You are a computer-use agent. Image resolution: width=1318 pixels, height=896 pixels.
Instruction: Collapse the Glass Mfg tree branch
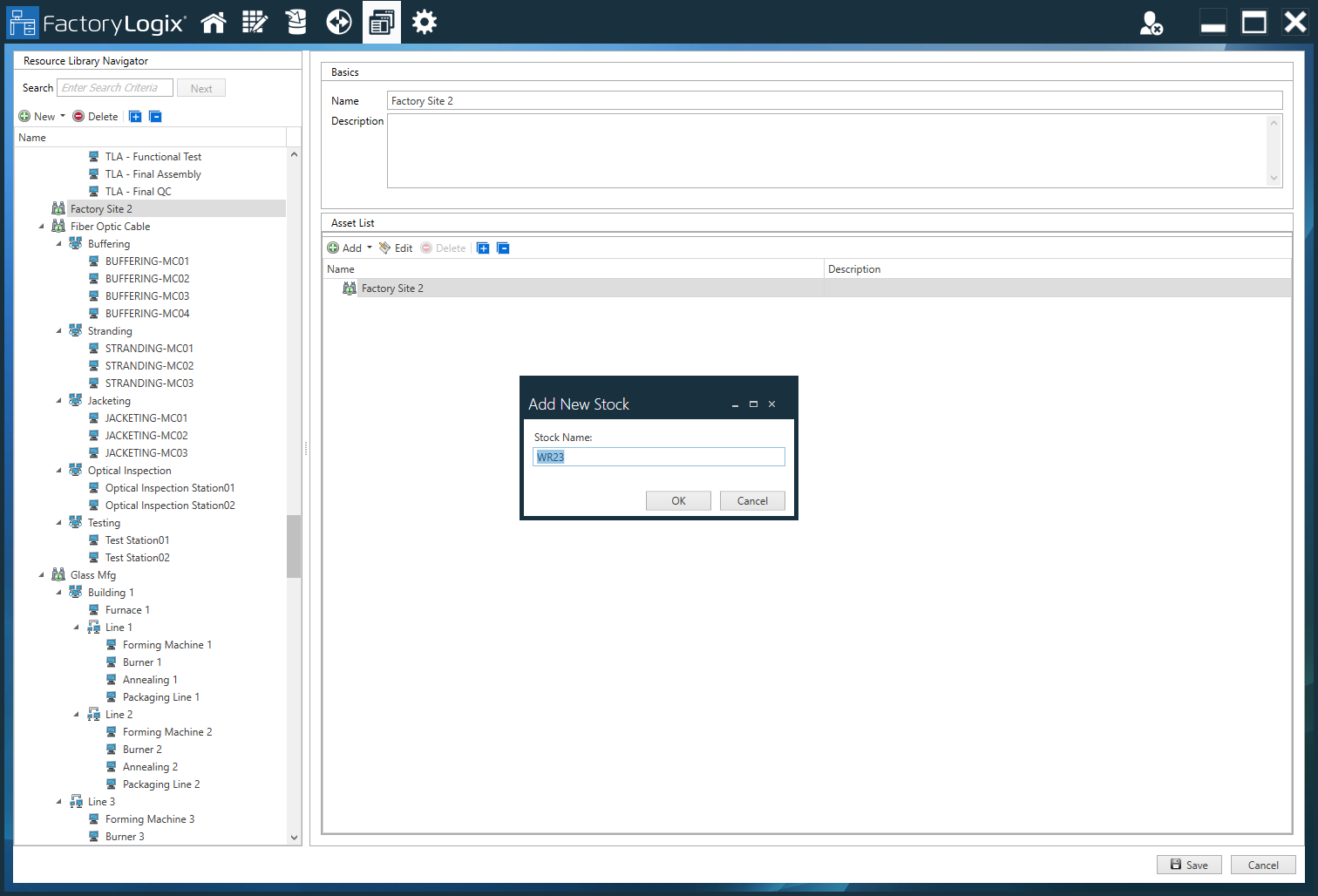click(x=41, y=574)
